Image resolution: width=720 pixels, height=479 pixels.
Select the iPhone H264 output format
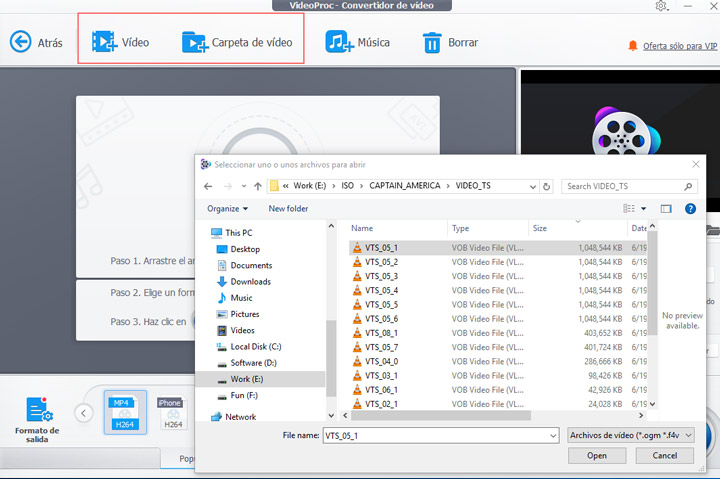pos(172,412)
